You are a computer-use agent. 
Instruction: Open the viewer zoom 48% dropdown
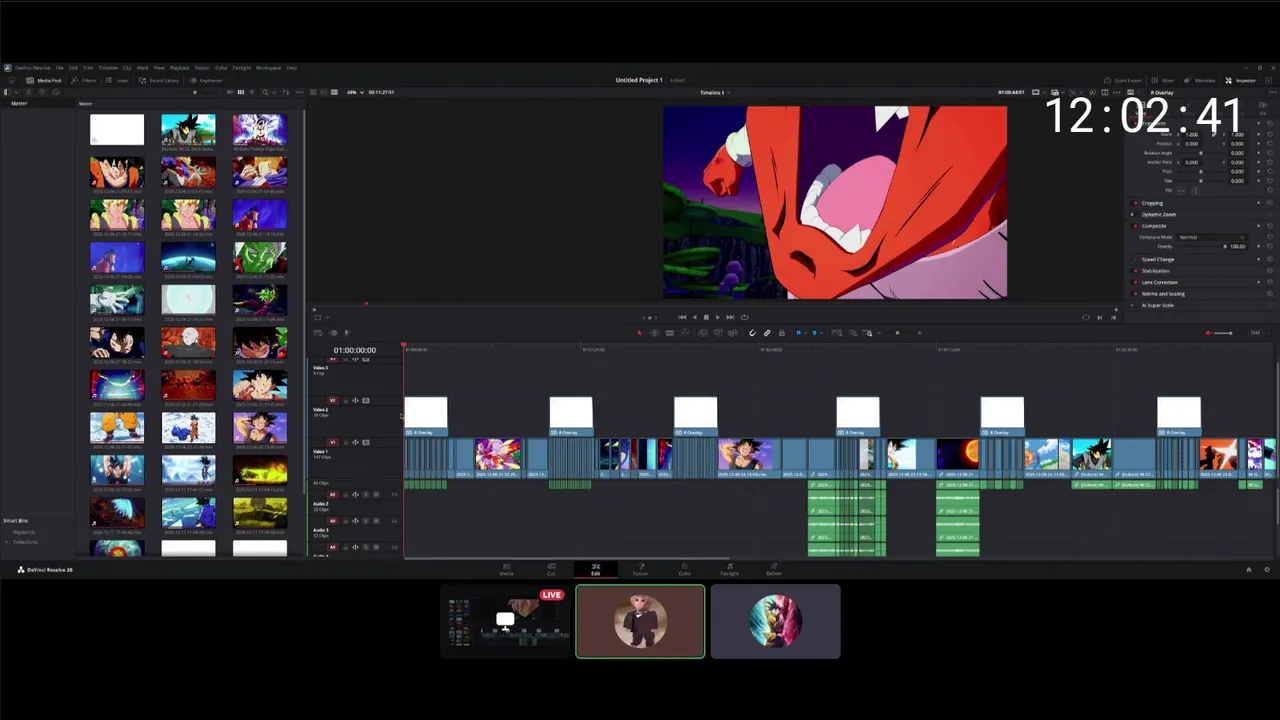coord(353,92)
